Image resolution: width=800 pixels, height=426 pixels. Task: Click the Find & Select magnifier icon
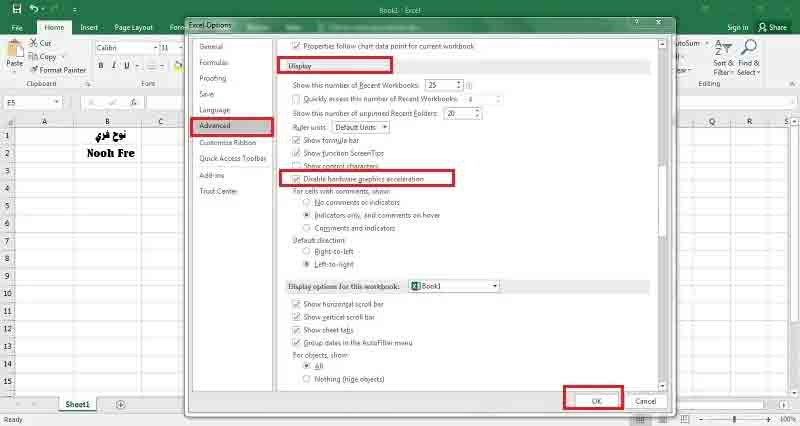point(749,48)
